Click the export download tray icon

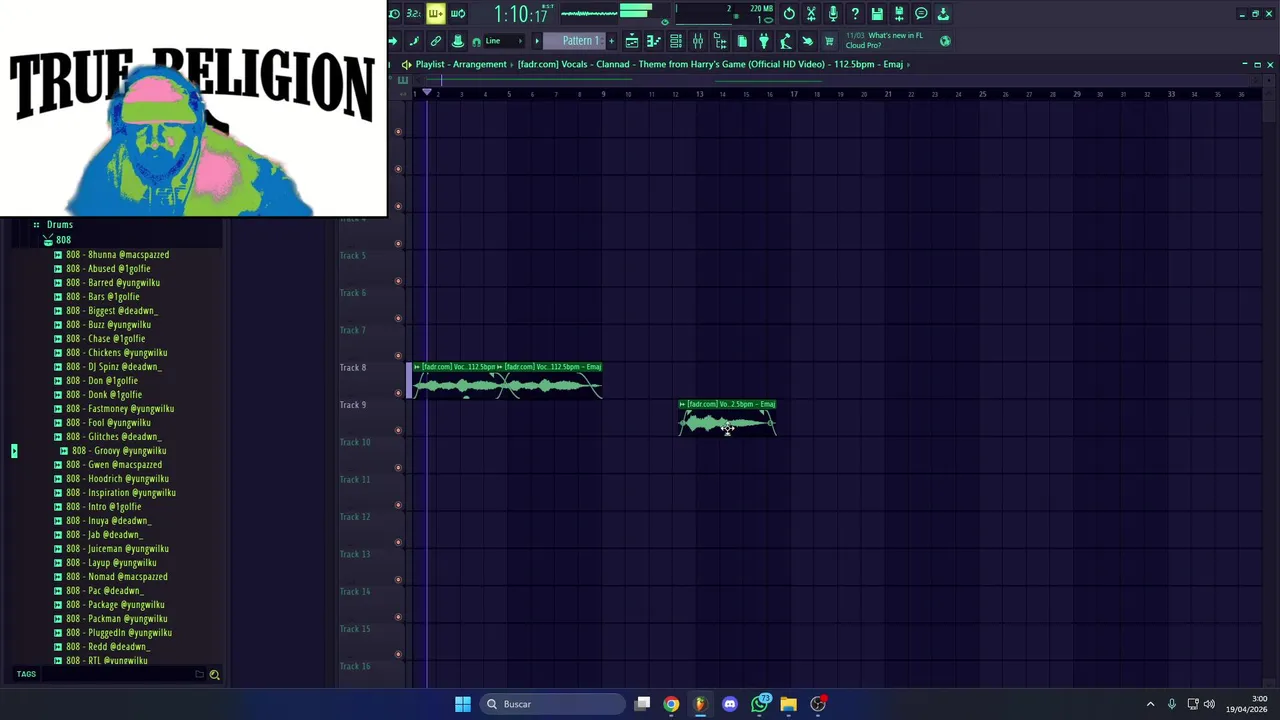[x=943, y=14]
